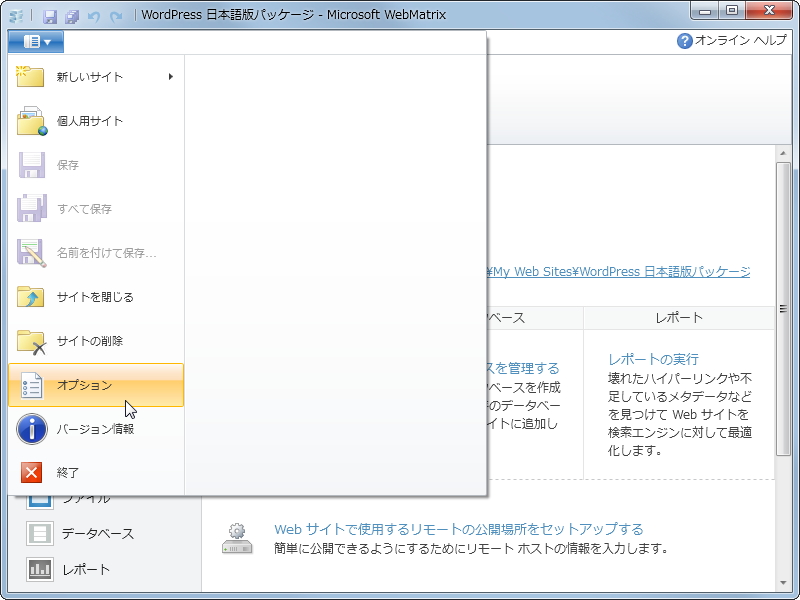Open the application menu dropdown
Image resolution: width=800 pixels, height=600 pixels.
[37, 41]
